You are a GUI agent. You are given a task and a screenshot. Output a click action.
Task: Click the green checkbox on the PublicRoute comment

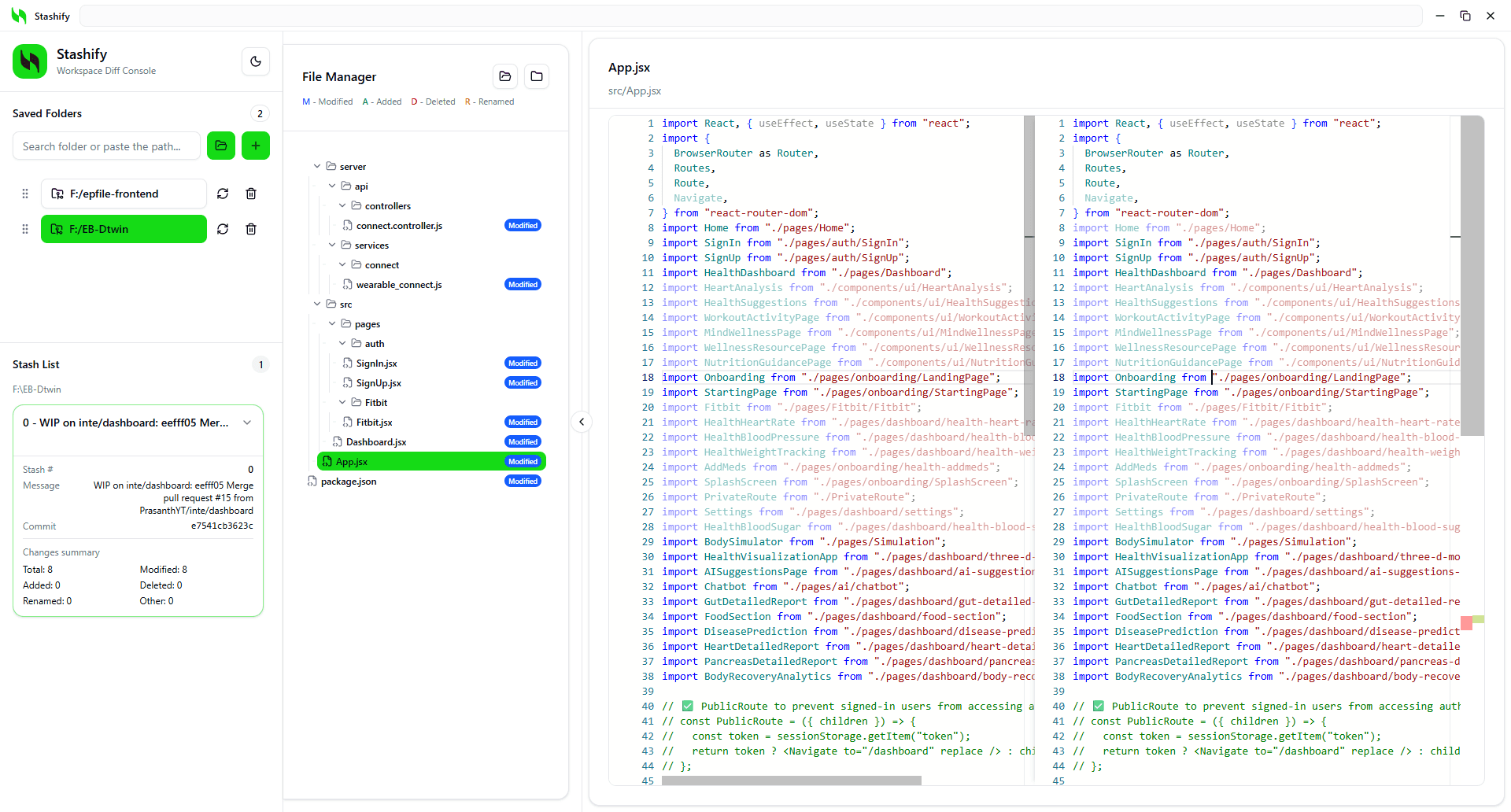pos(689,706)
